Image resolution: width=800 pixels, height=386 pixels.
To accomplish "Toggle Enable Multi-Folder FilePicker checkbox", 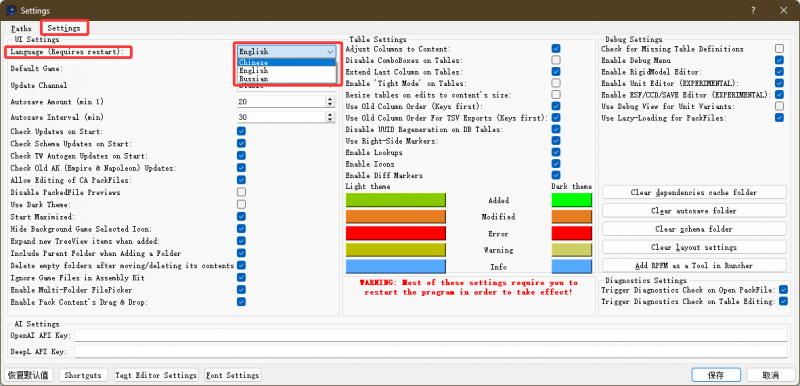I will click(x=241, y=290).
